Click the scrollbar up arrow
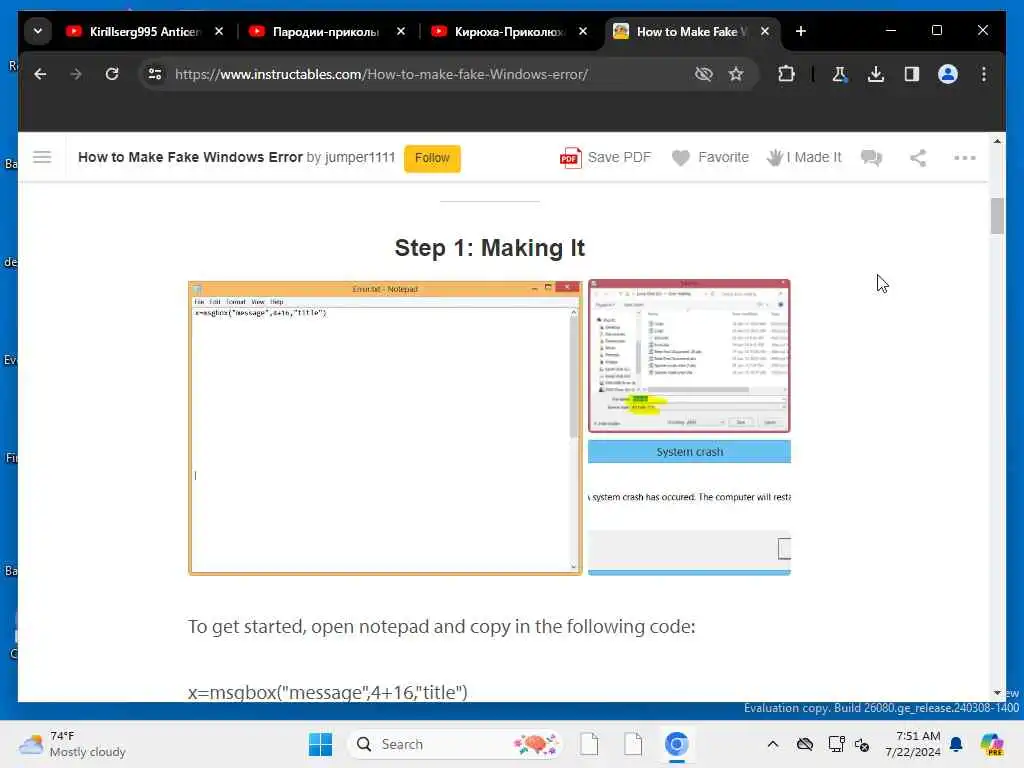The image size is (1024, 768). (x=997, y=140)
